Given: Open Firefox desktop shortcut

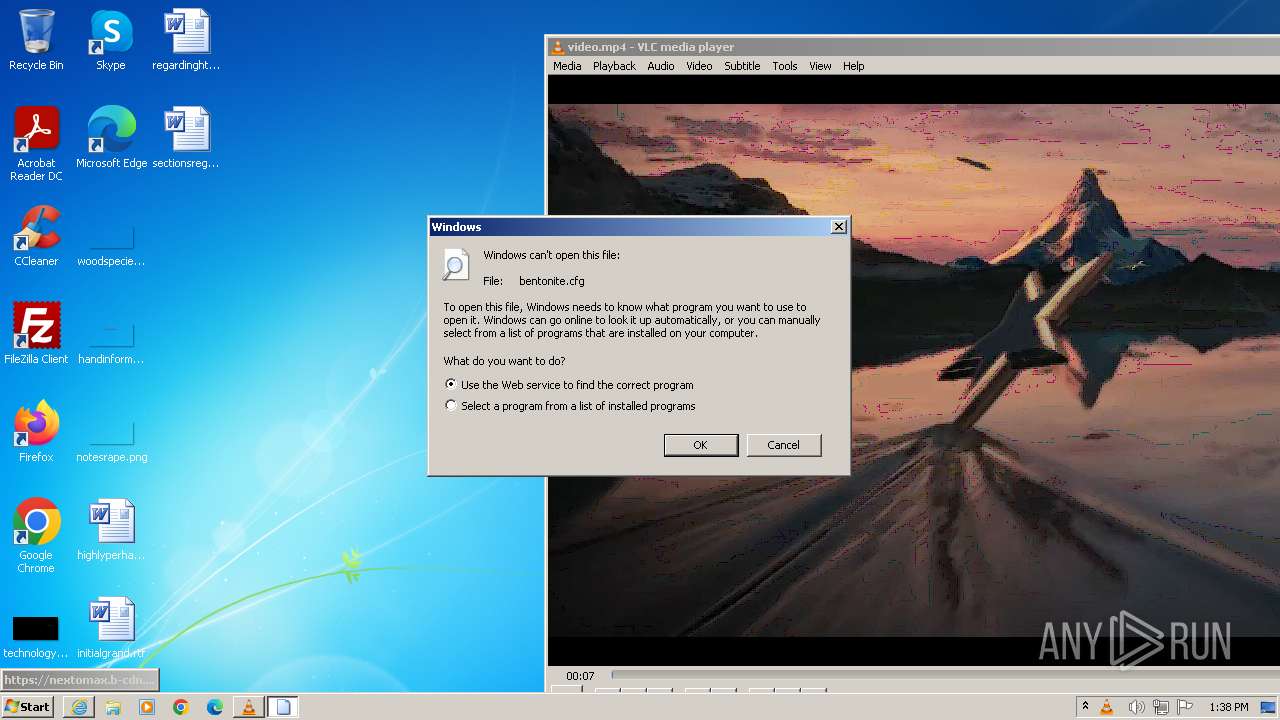Looking at the screenshot, I should click(x=36, y=432).
